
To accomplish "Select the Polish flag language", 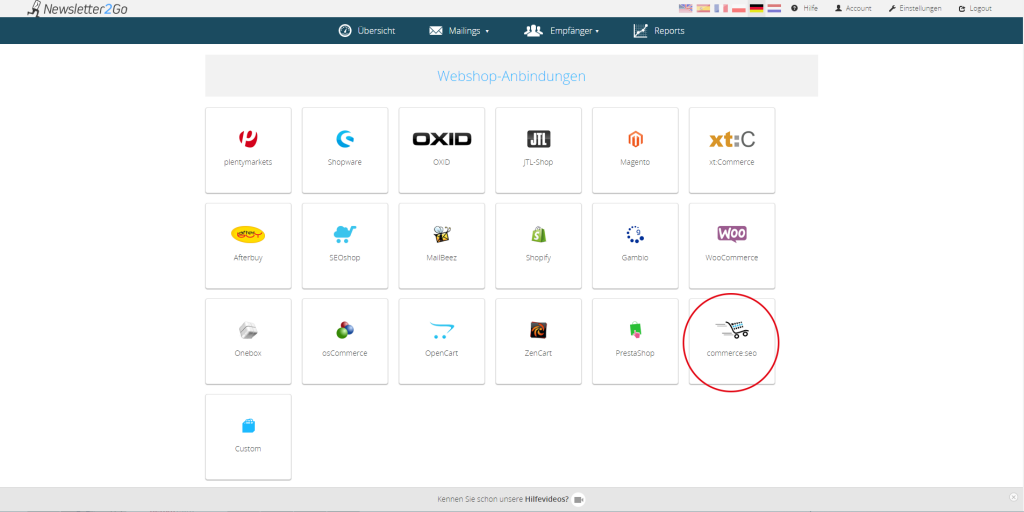I will click(739, 8).
